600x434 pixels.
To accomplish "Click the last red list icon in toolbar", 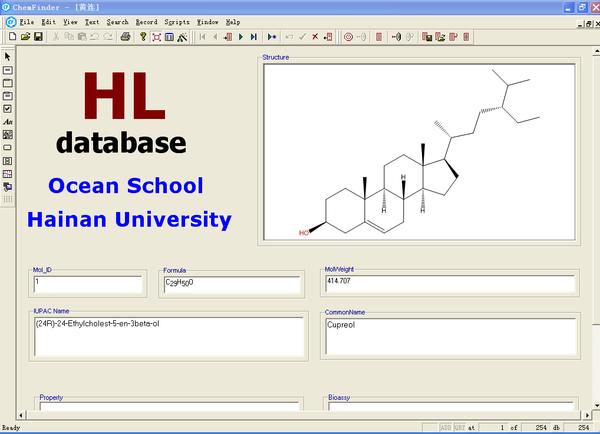I will 466,37.
